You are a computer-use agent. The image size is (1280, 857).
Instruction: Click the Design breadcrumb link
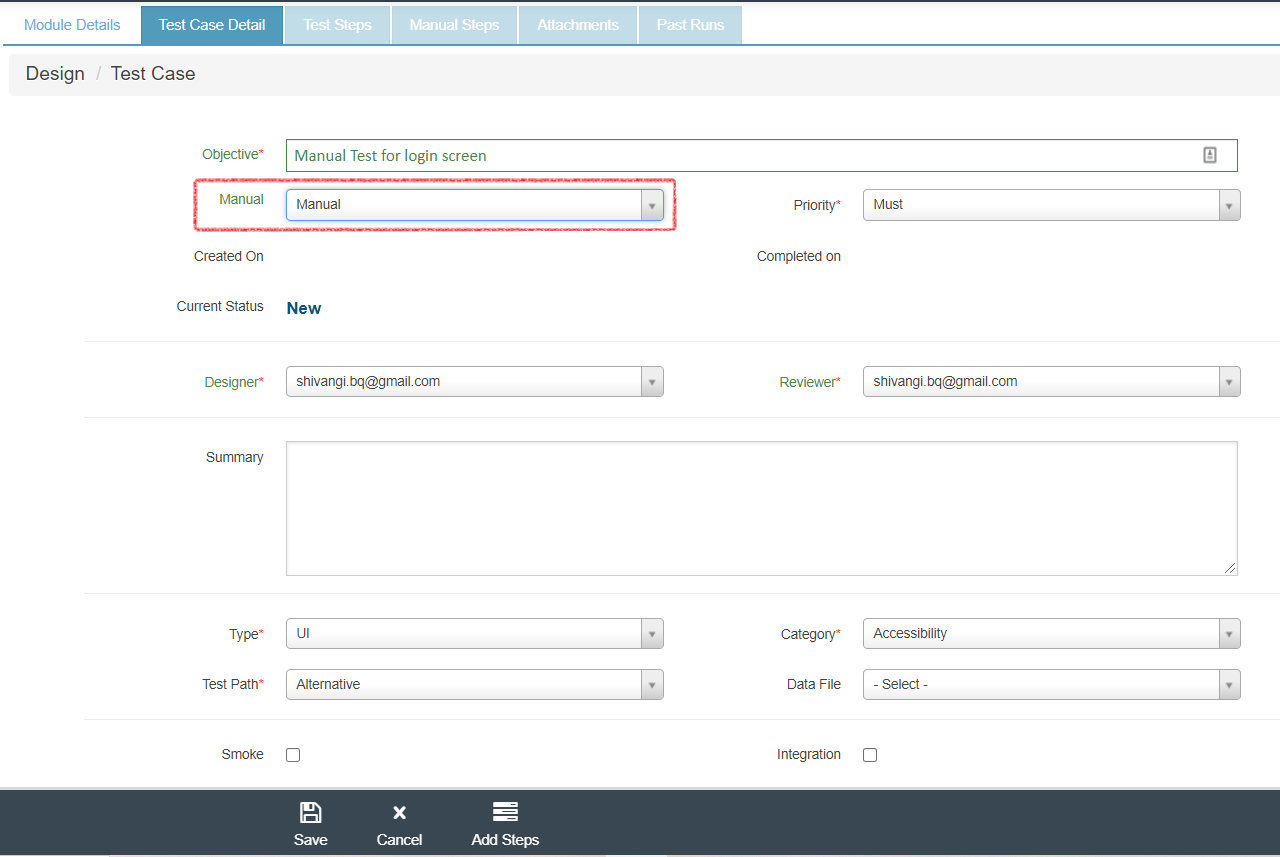pyautogui.click(x=55, y=74)
